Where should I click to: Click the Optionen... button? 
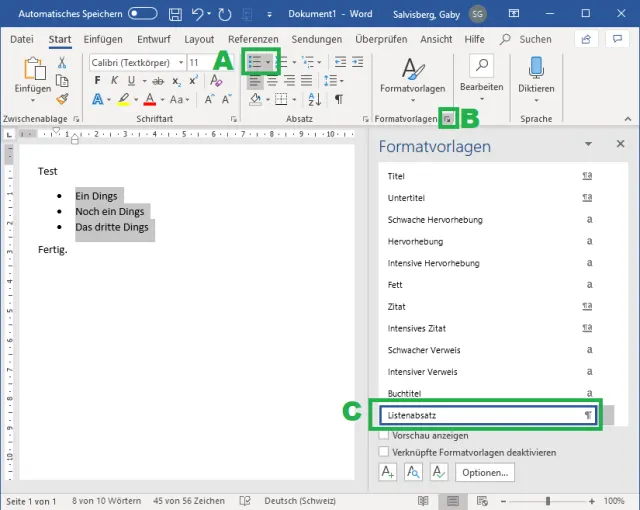485,473
